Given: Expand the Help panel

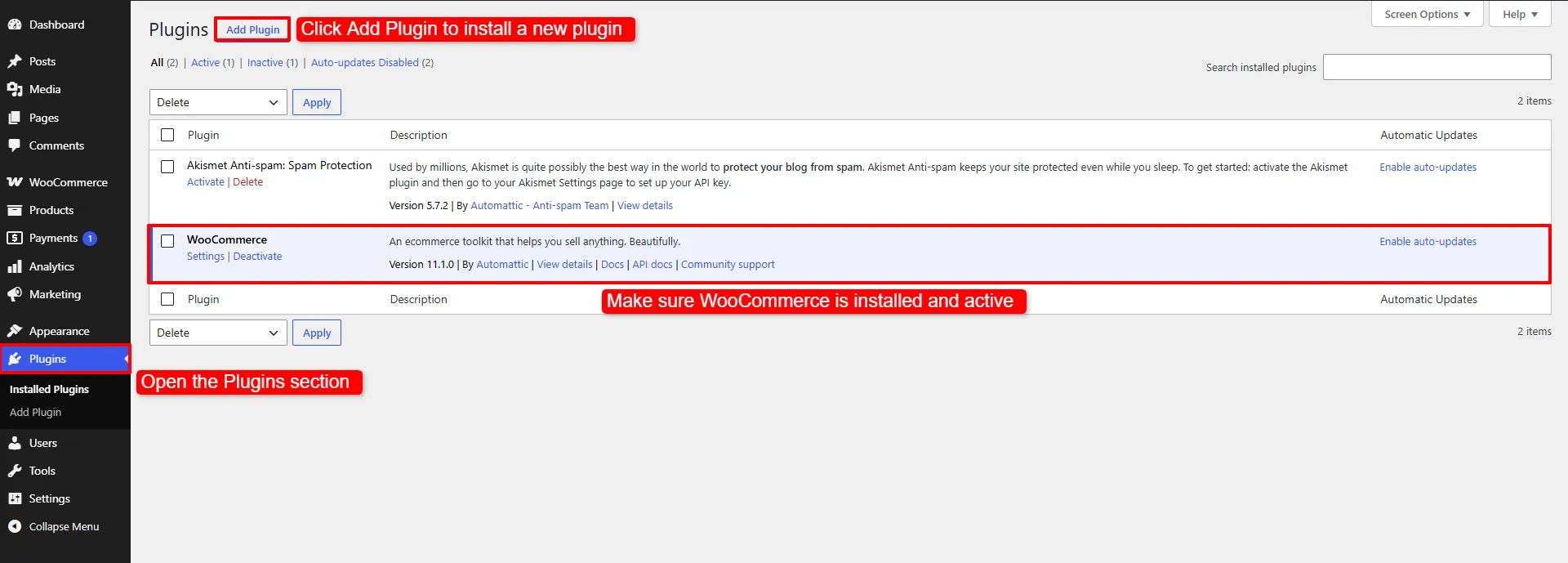Looking at the screenshot, I should 1520,14.
